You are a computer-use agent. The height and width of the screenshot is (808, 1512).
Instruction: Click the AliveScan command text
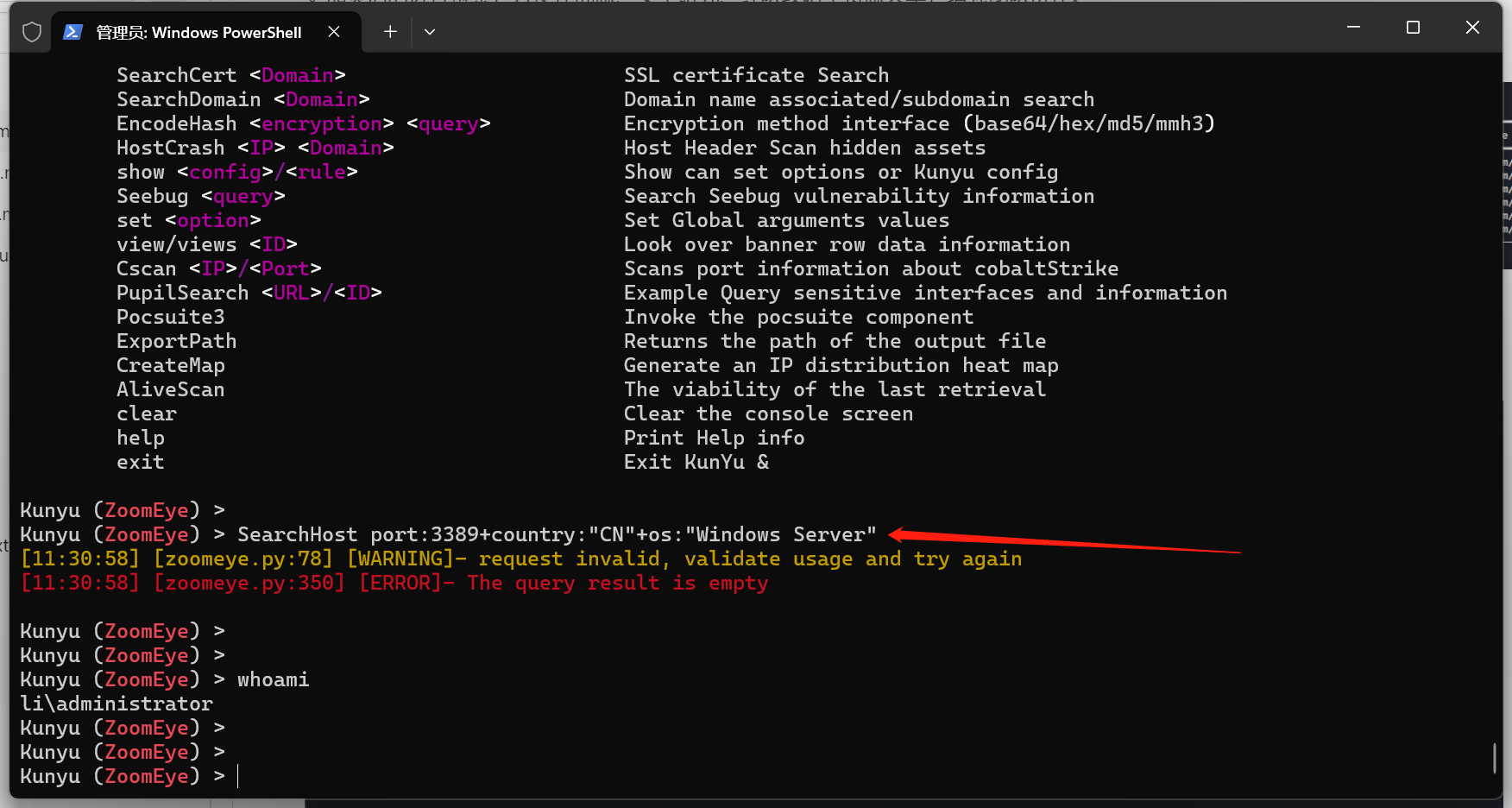(170, 389)
